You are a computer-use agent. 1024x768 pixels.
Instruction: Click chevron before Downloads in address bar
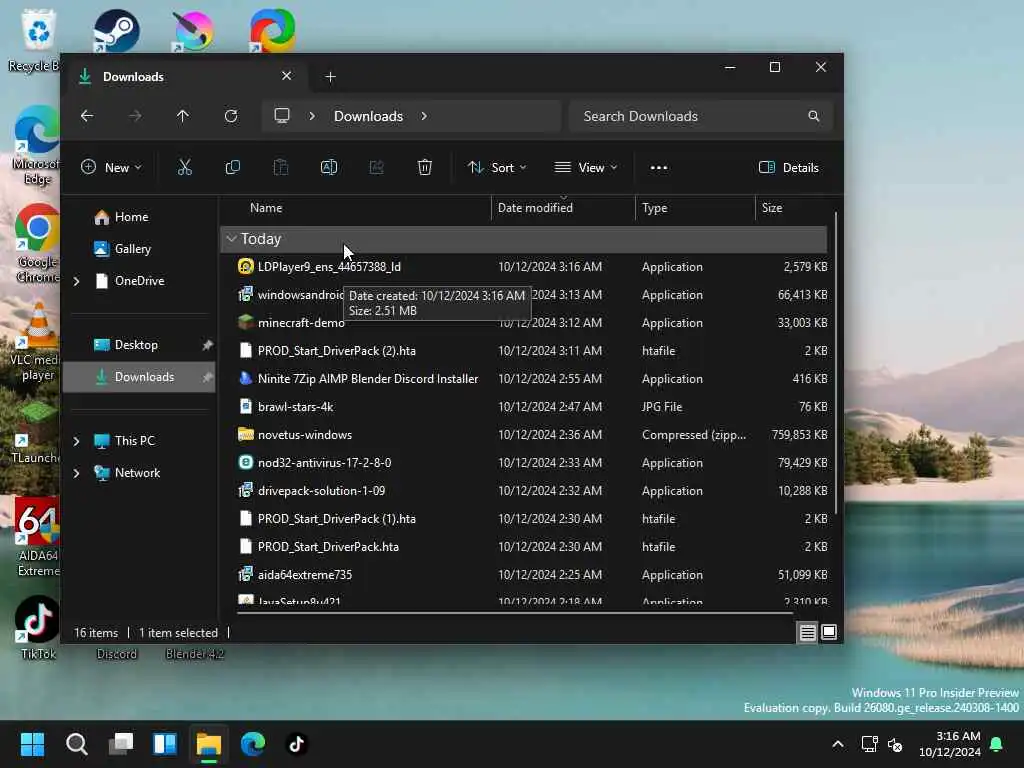[312, 116]
